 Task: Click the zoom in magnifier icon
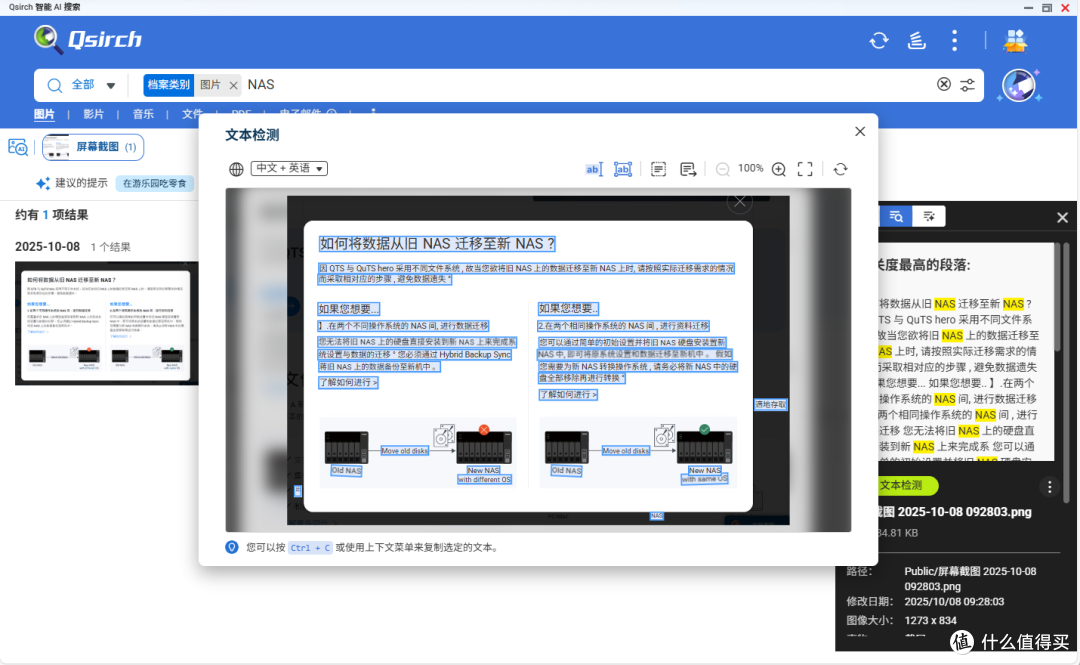(x=778, y=170)
